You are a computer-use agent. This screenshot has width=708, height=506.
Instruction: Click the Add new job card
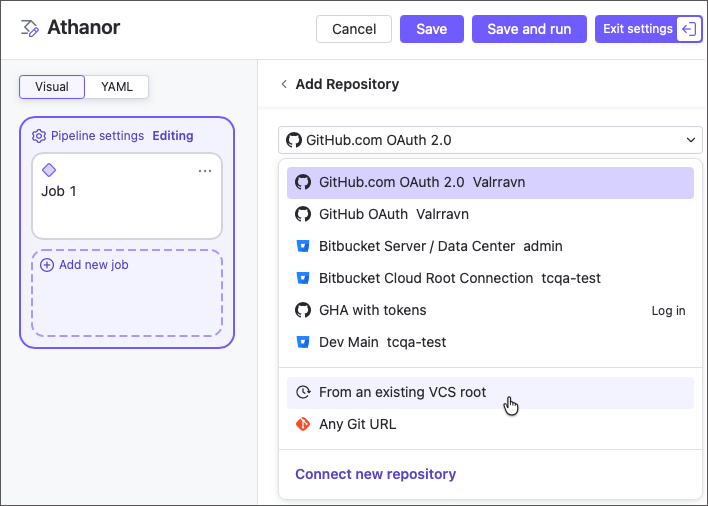click(x=127, y=293)
